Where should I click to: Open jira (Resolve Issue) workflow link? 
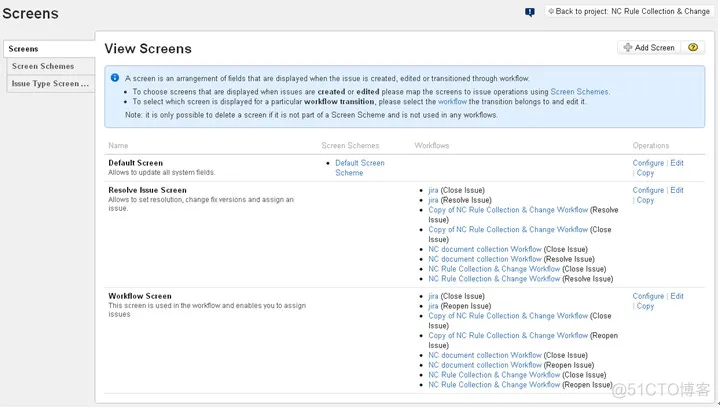tap(433, 200)
